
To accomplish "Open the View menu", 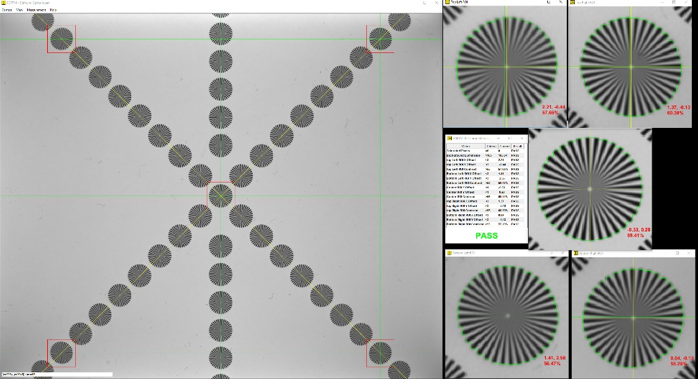I will click(x=19, y=9).
